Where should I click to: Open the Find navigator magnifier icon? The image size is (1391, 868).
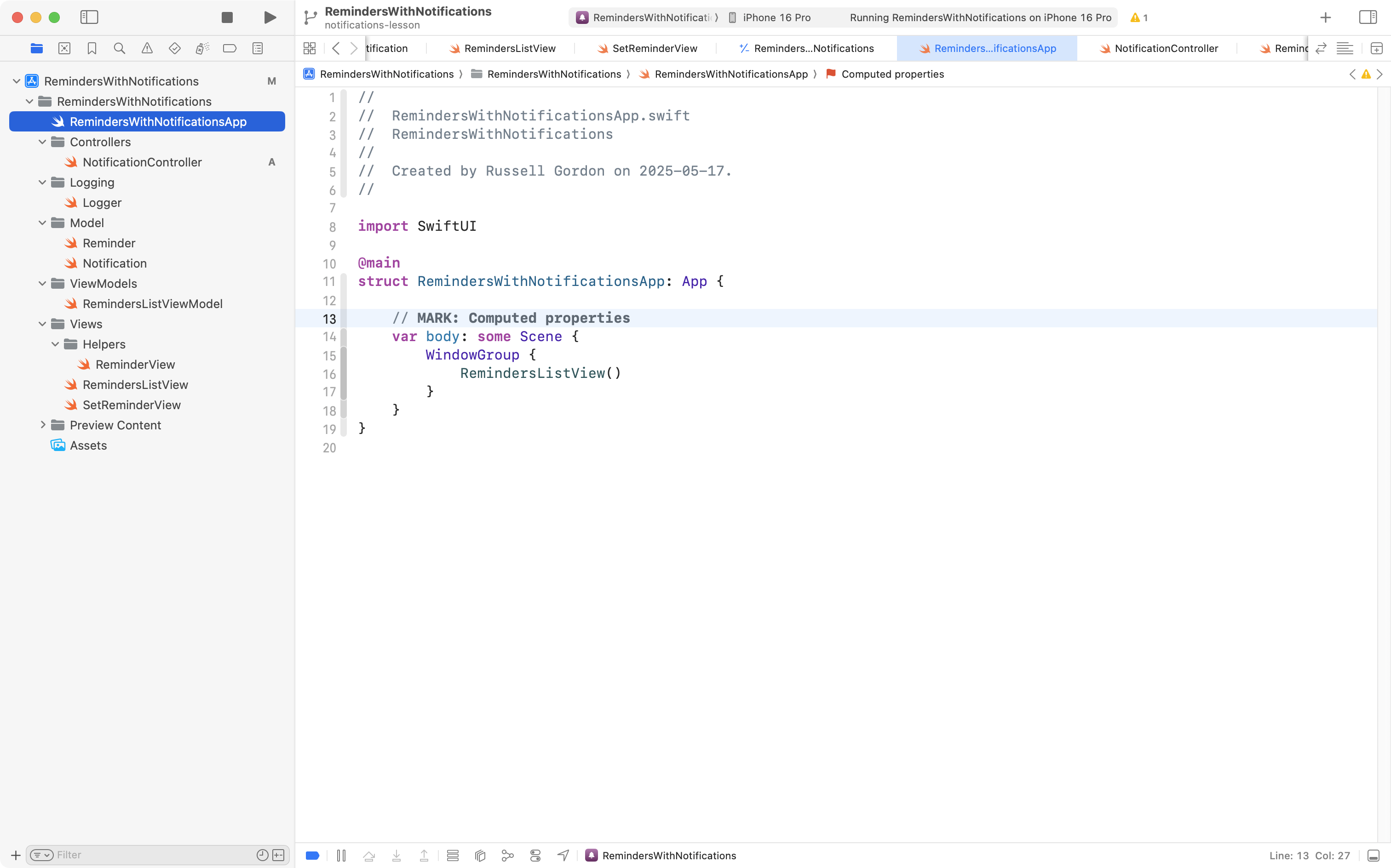(x=120, y=48)
